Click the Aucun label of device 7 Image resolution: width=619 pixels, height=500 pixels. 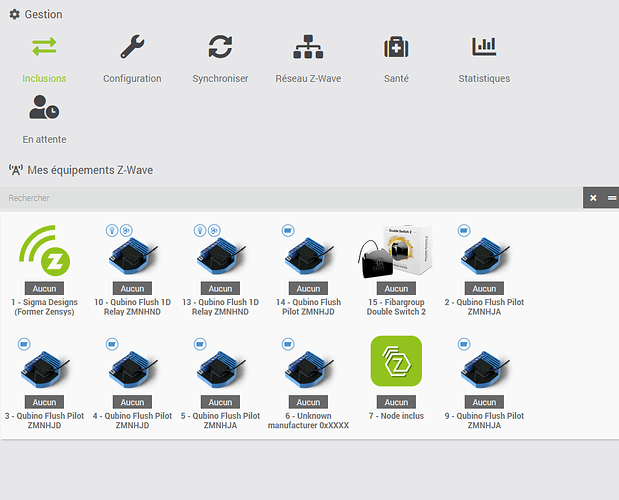coord(396,402)
